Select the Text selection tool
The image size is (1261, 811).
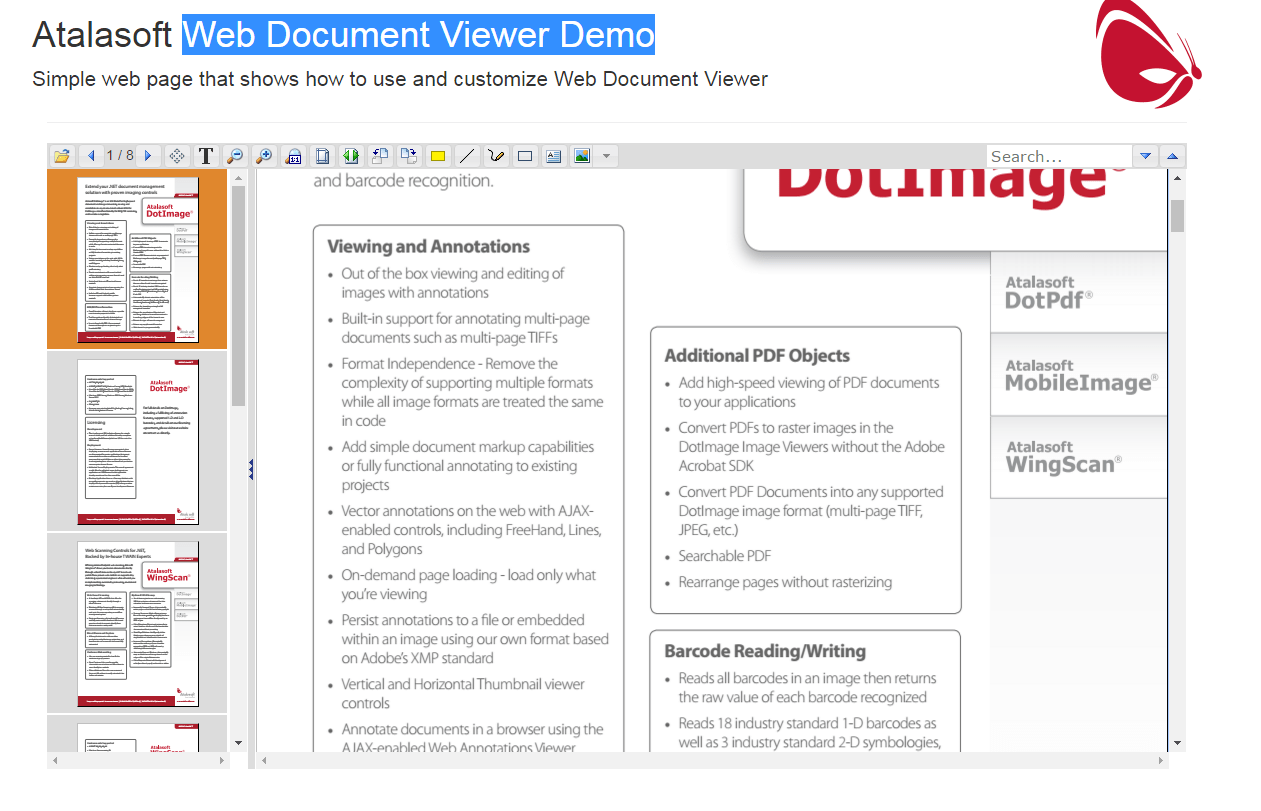(206, 156)
